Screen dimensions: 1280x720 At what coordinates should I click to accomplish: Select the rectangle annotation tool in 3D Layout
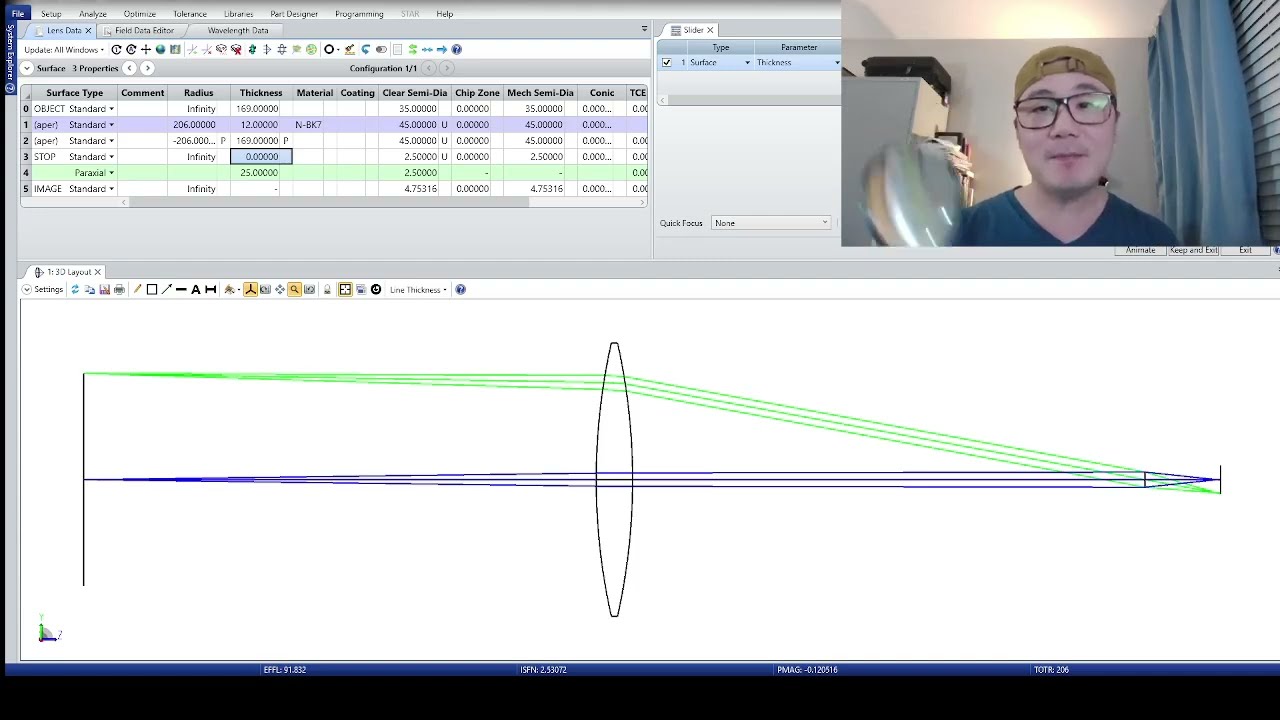click(x=152, y=289)
